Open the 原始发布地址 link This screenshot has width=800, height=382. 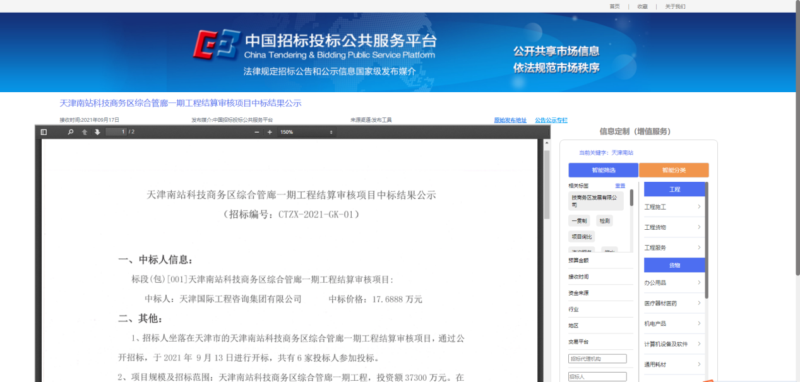coord(510,120)
